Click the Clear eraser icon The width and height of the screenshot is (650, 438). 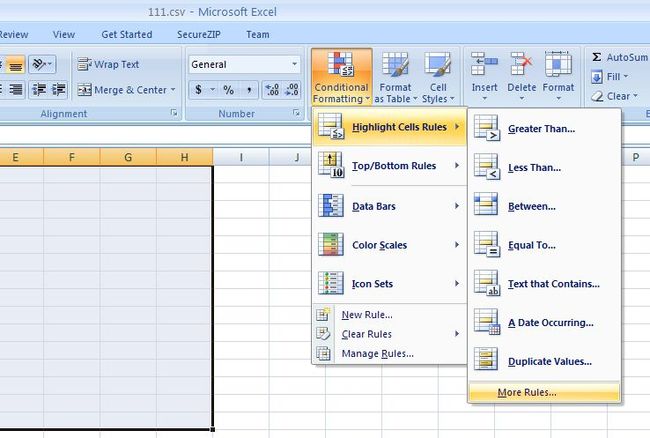[597, 97]
